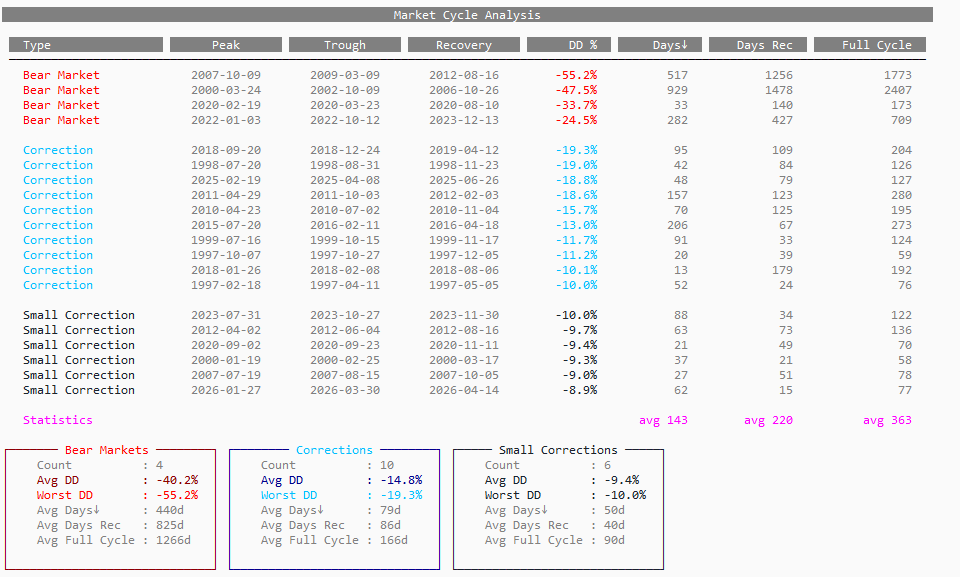Click the avg 143 days statistic
The height and width of the screenshot is (577, 960).
tap(663, 420)
